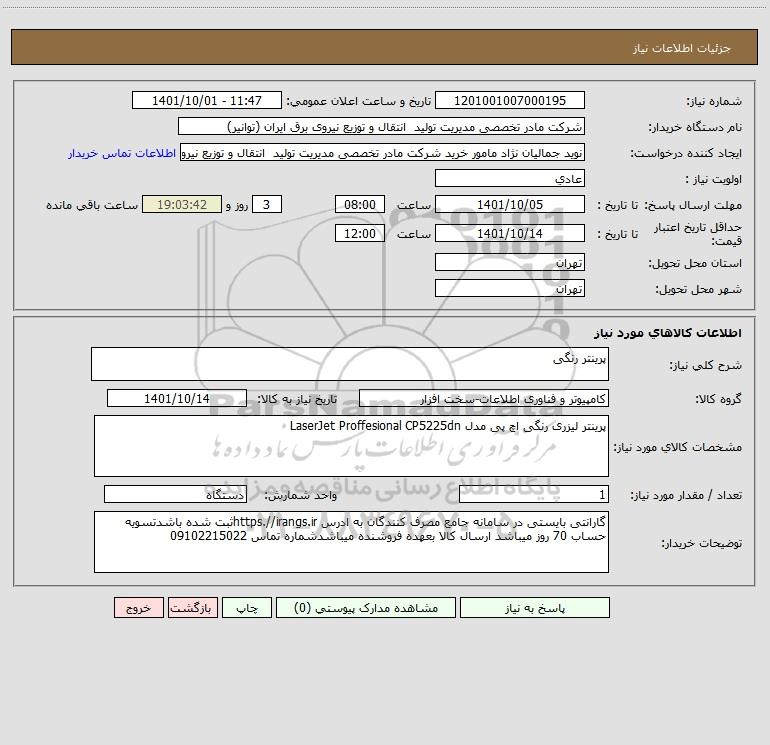
Task: Click the validity time field 12:00
Action: pos(359,233)
